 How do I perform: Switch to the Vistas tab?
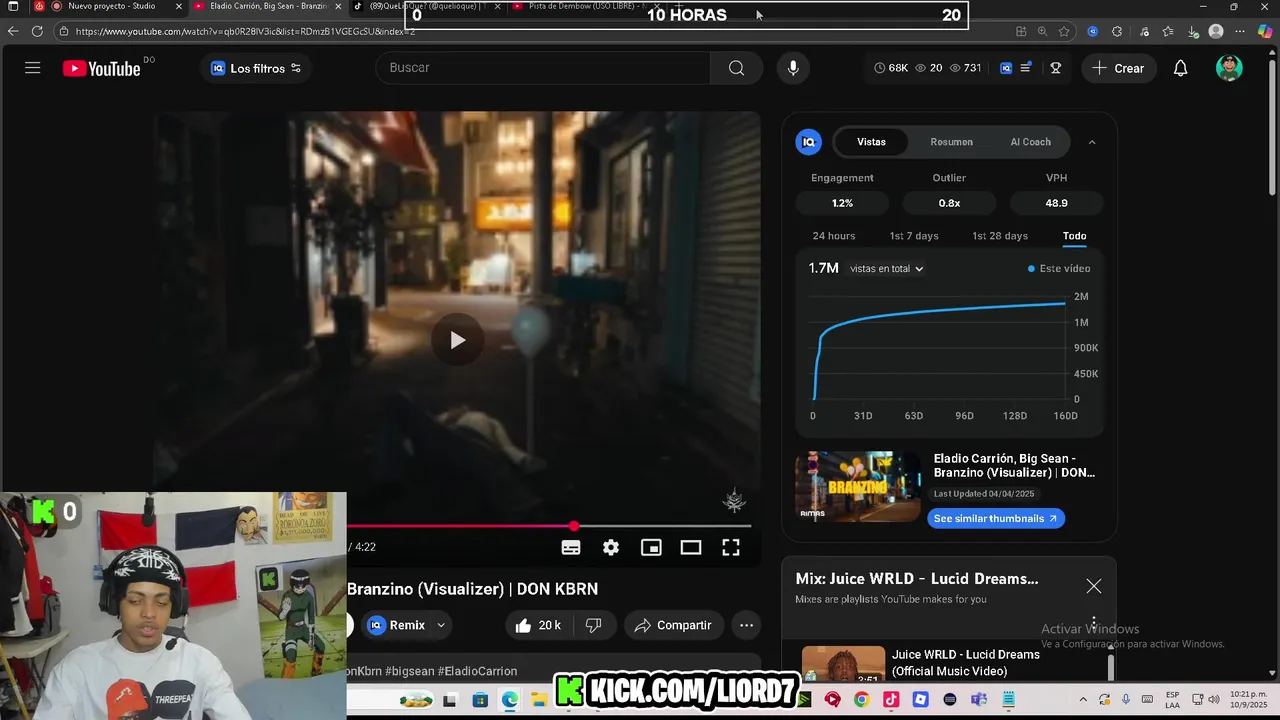(871, 142)
